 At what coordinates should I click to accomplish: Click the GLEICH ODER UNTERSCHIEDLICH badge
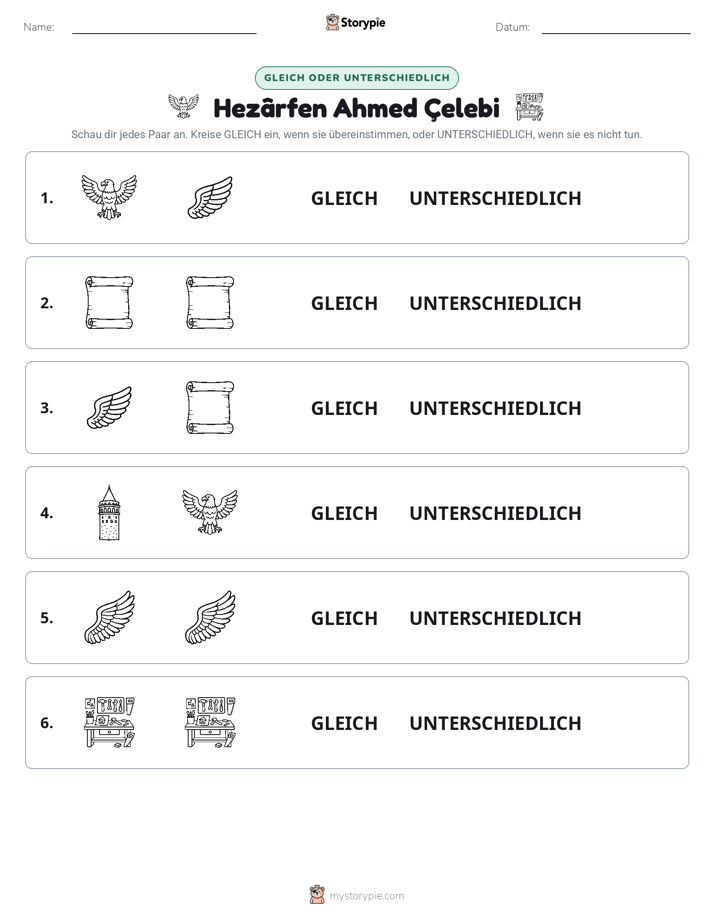coord(357,78)
